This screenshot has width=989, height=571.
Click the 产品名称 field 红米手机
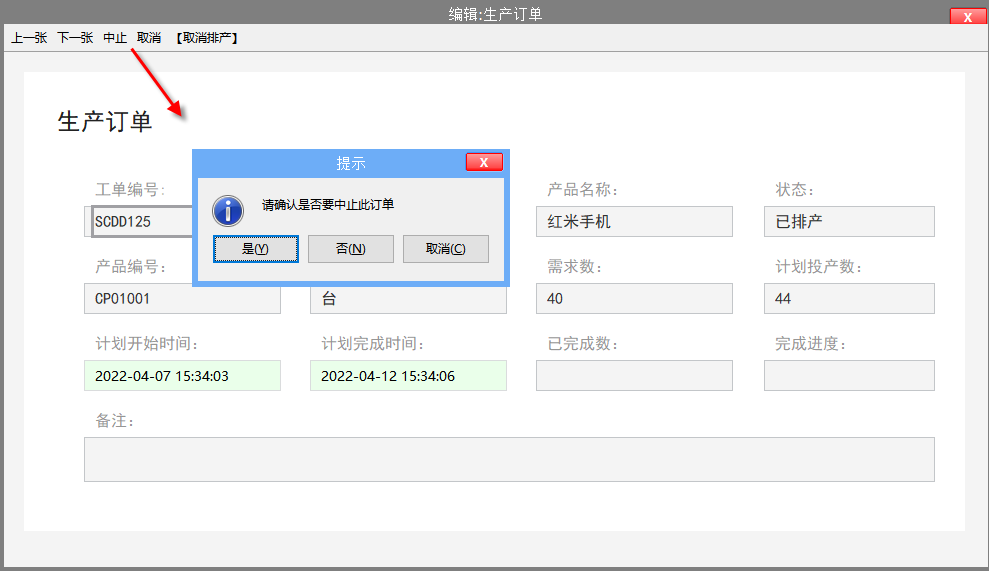click(635, 221)
